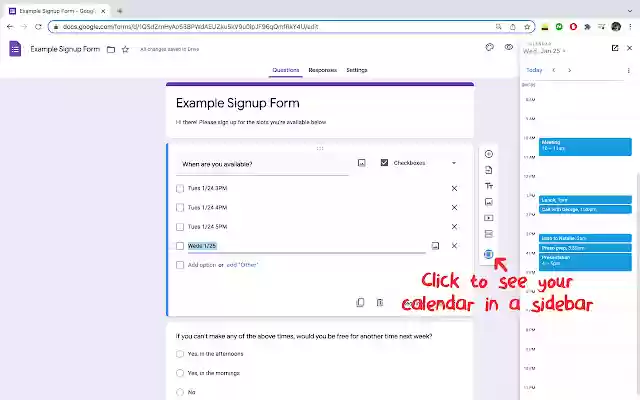Expand the Wed, Jan 25 date picker
640x400 pixels.
pos(544,51)
